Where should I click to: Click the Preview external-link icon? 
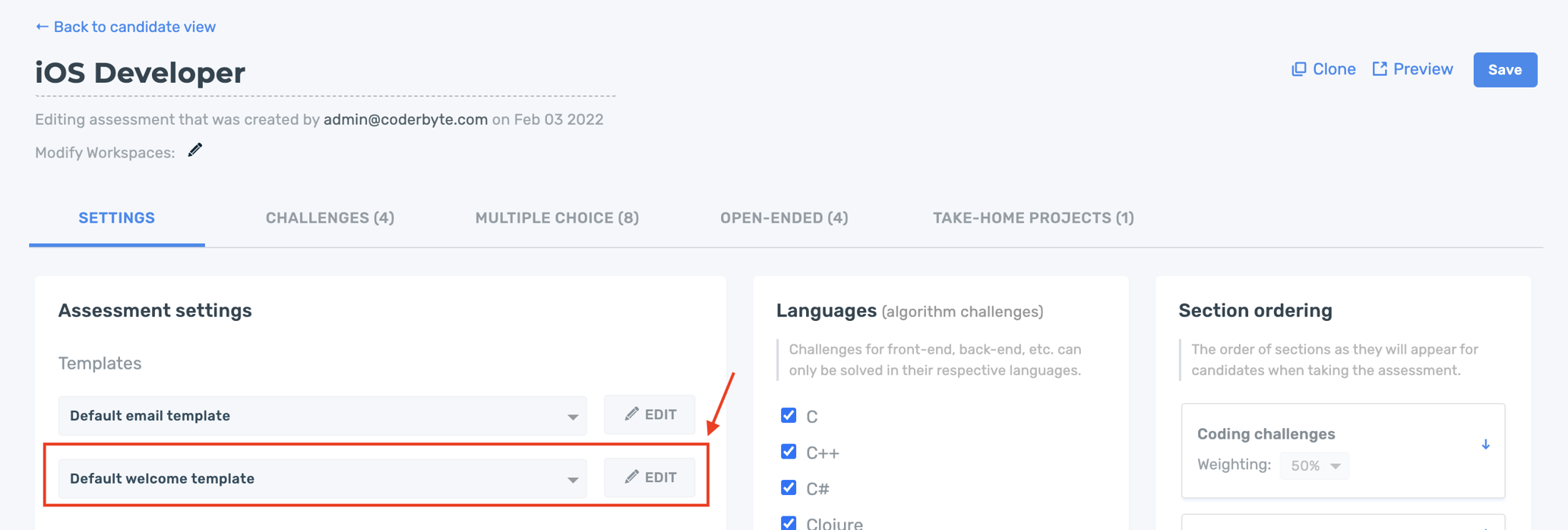(x=1380, y=69)
